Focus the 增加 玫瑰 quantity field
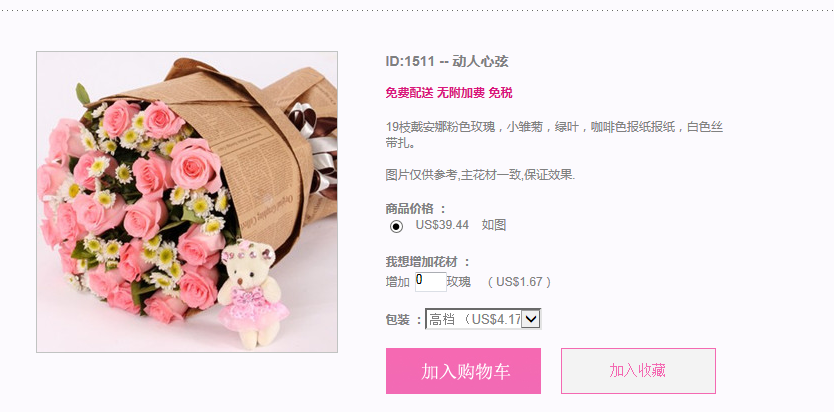The height and width of the screenshot is (412, 834). (x=430, y=282)
